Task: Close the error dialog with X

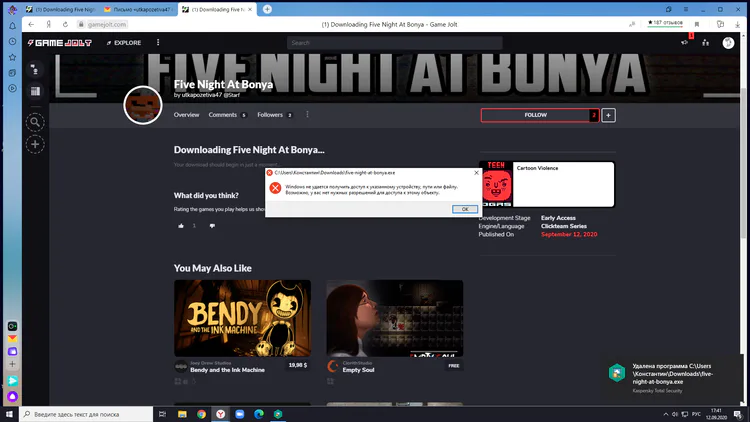Action: [x=476, y=173]
